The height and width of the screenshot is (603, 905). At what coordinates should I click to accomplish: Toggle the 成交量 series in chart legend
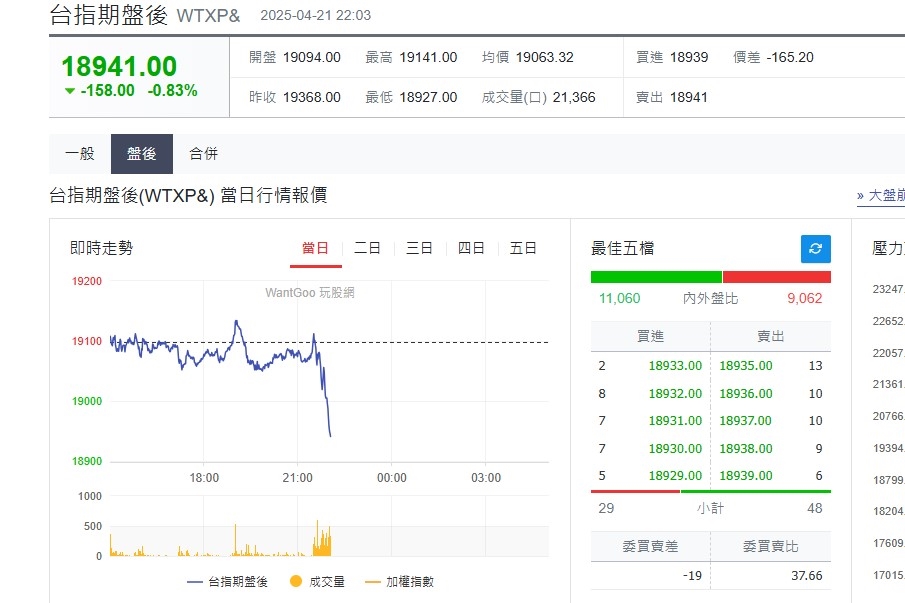coord(316,581)
